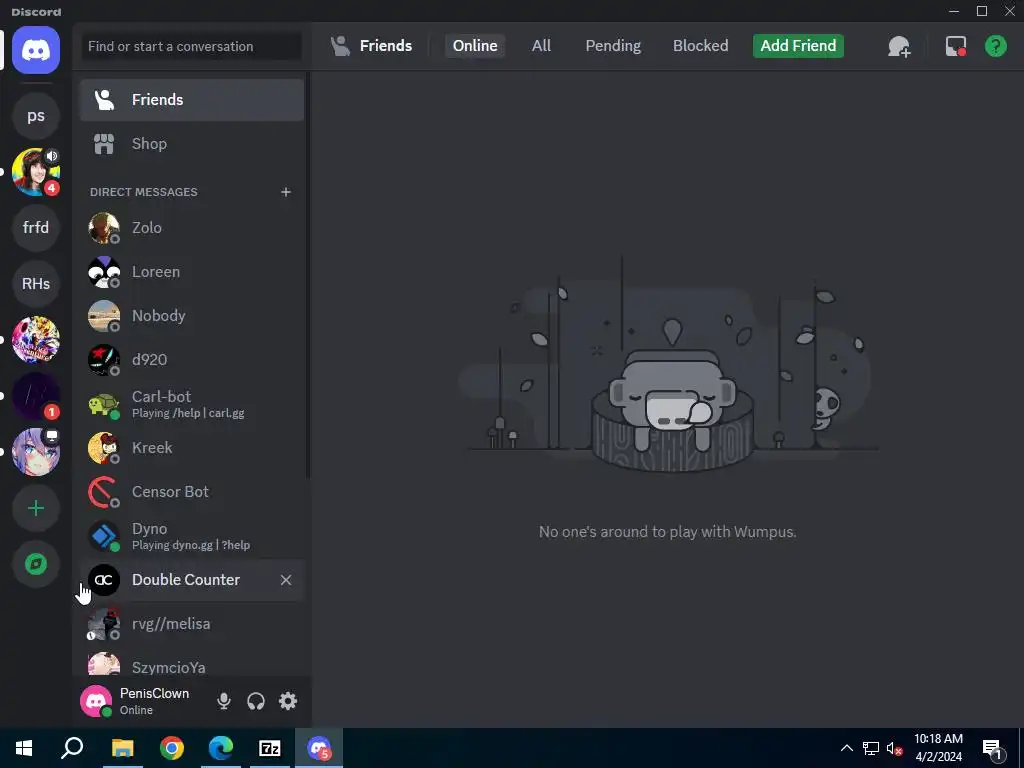Viewport: 1024px width, 768px height.
Task: Open the Windows Start menu
Action: click(24, 748)
